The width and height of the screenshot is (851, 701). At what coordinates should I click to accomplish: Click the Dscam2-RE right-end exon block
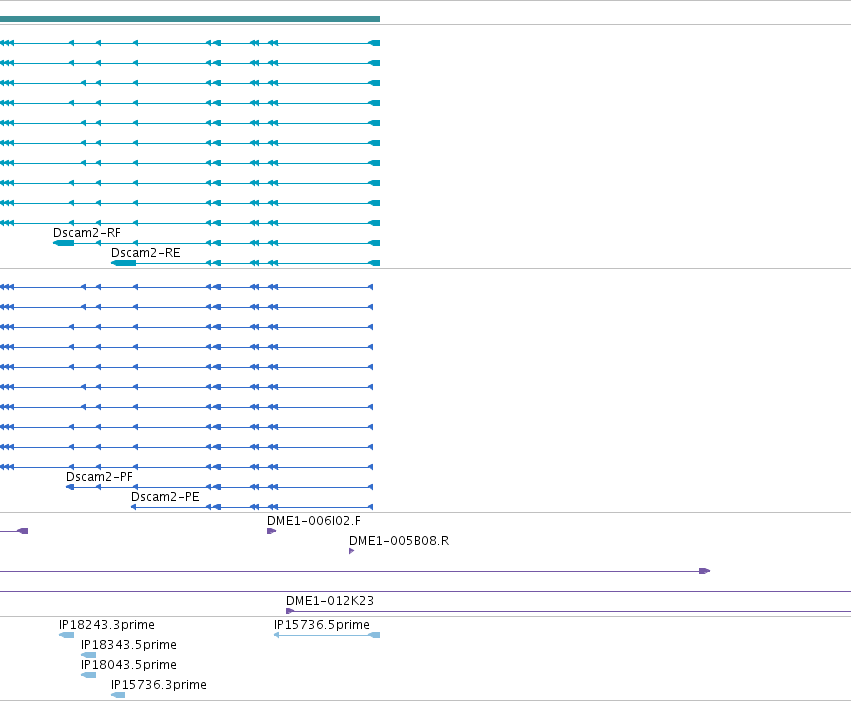point(374,263)
